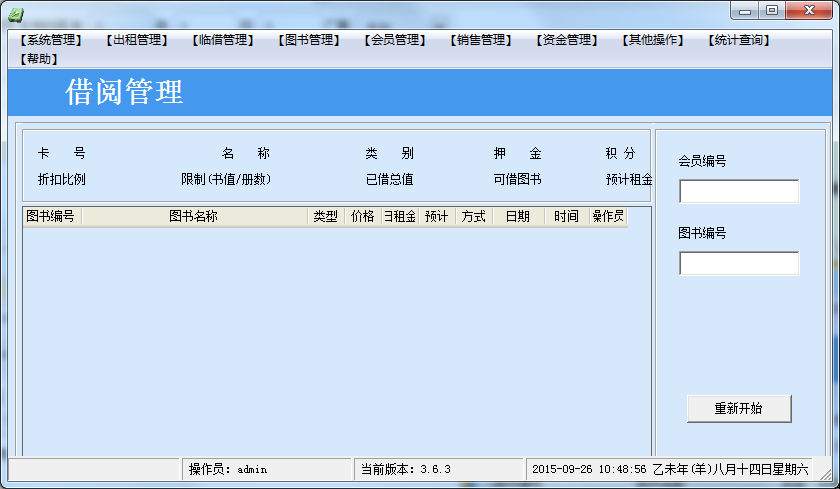
Task: Open the 帮助 menu
Action: coord(38,59)
